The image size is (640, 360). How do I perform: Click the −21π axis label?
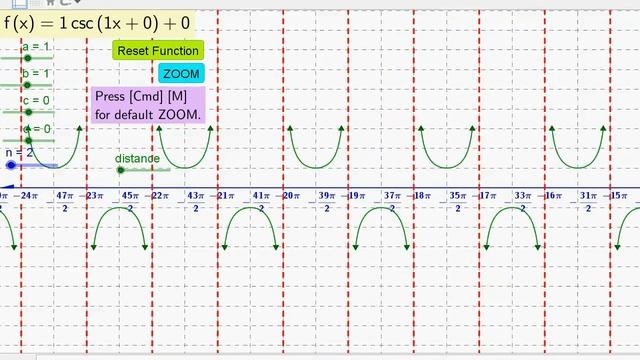point(222,196)
